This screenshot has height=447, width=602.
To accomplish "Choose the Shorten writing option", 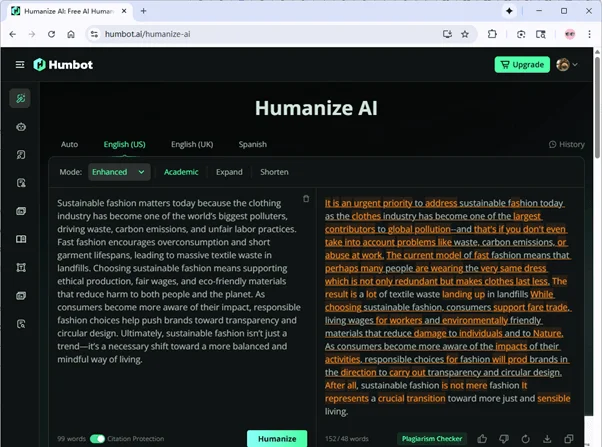I will pos(274,172).
